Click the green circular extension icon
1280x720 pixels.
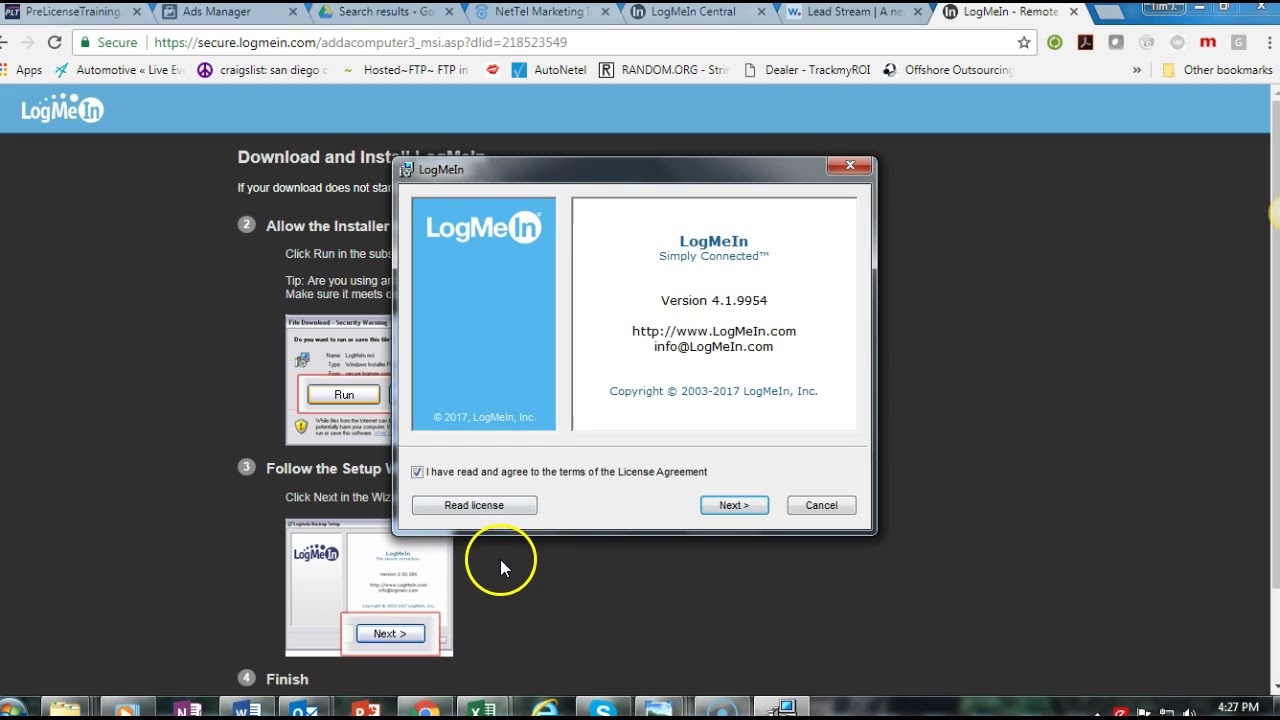click(1055, 43)
